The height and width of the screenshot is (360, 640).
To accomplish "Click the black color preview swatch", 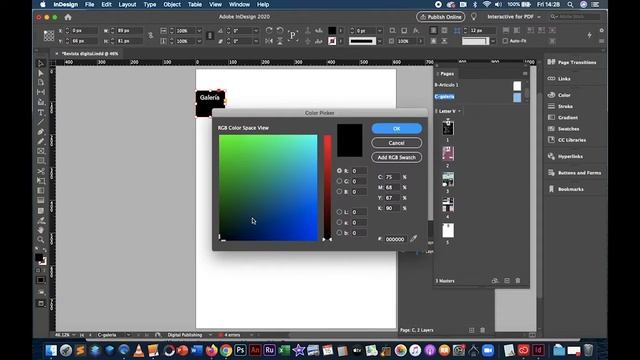I will 349,140.
